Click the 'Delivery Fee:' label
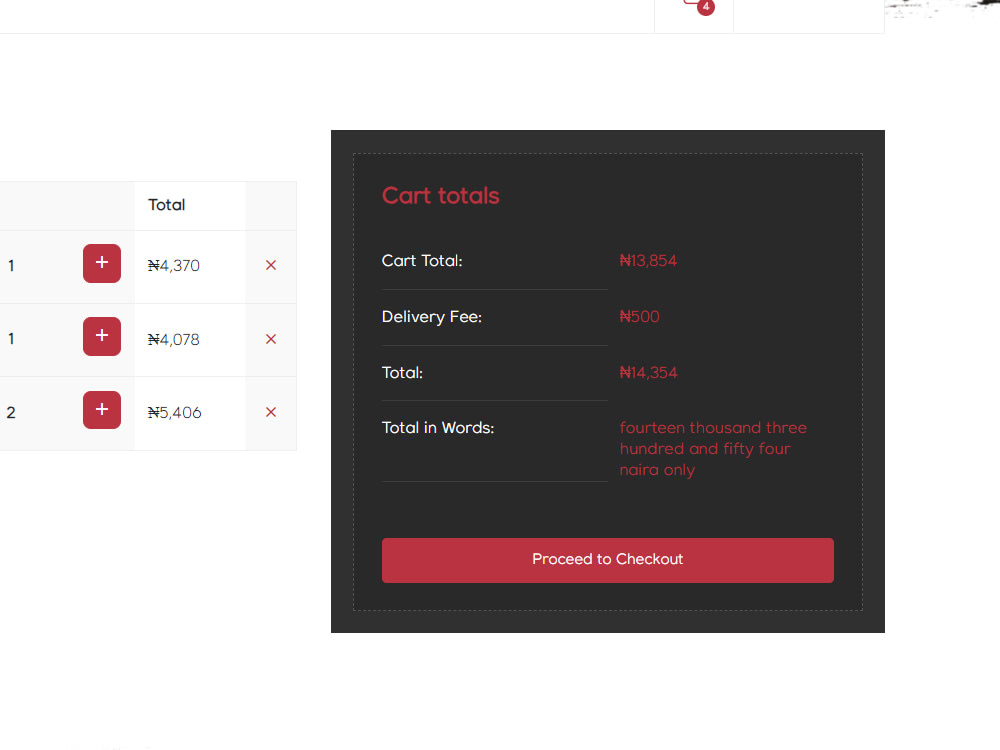Image resolution: width=1000 pixels, height=750 pixels. [x=432, y=317]
